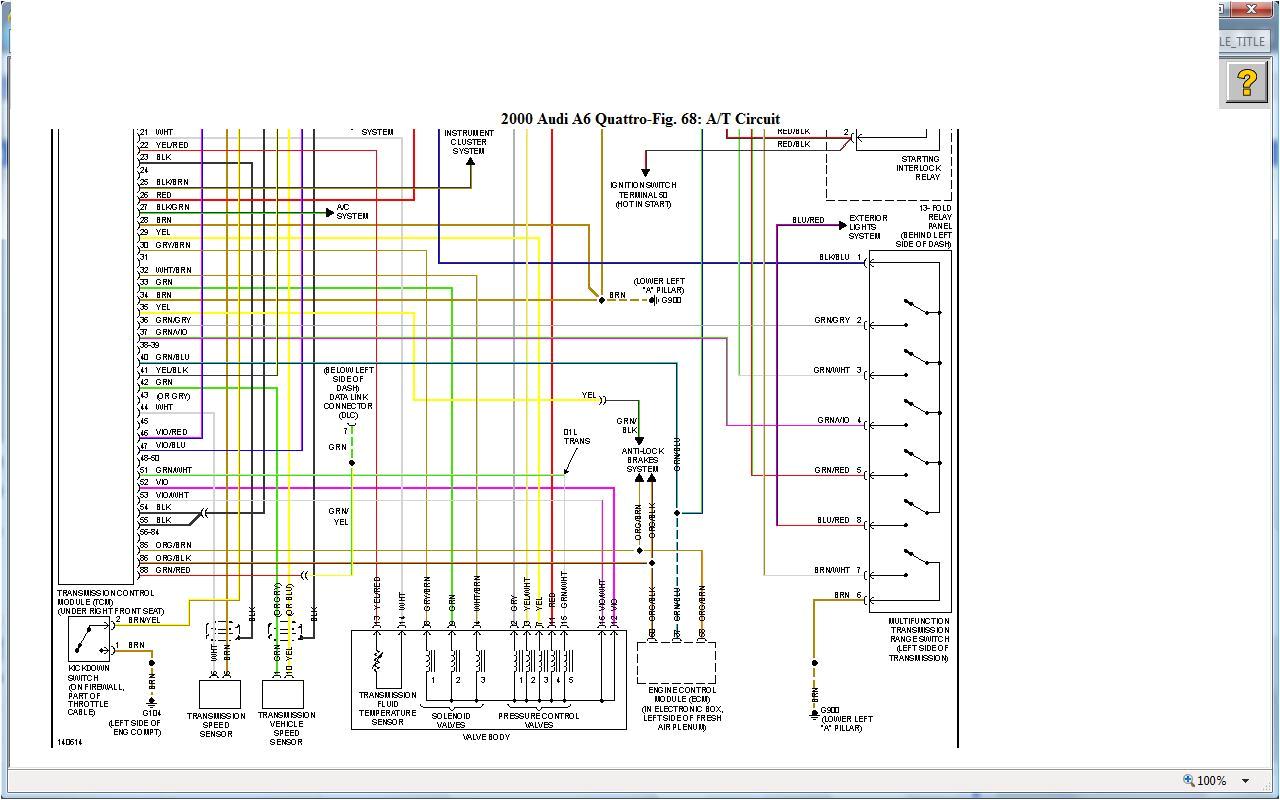1280x800 pixels.
Task: Click the zoom magnifier icon in status bar
Action: pyautogui.click(x=1188, y=780)
